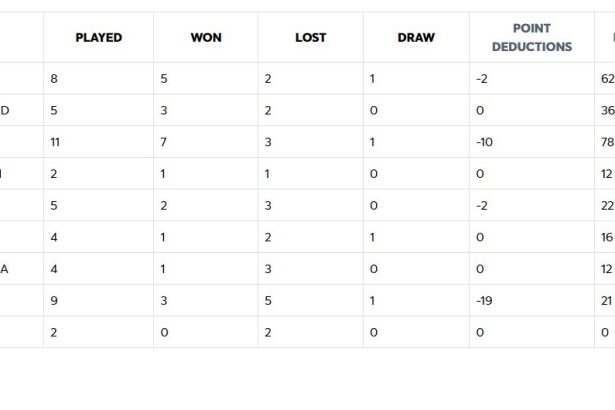Click the WON column header

tap(206, 38)
